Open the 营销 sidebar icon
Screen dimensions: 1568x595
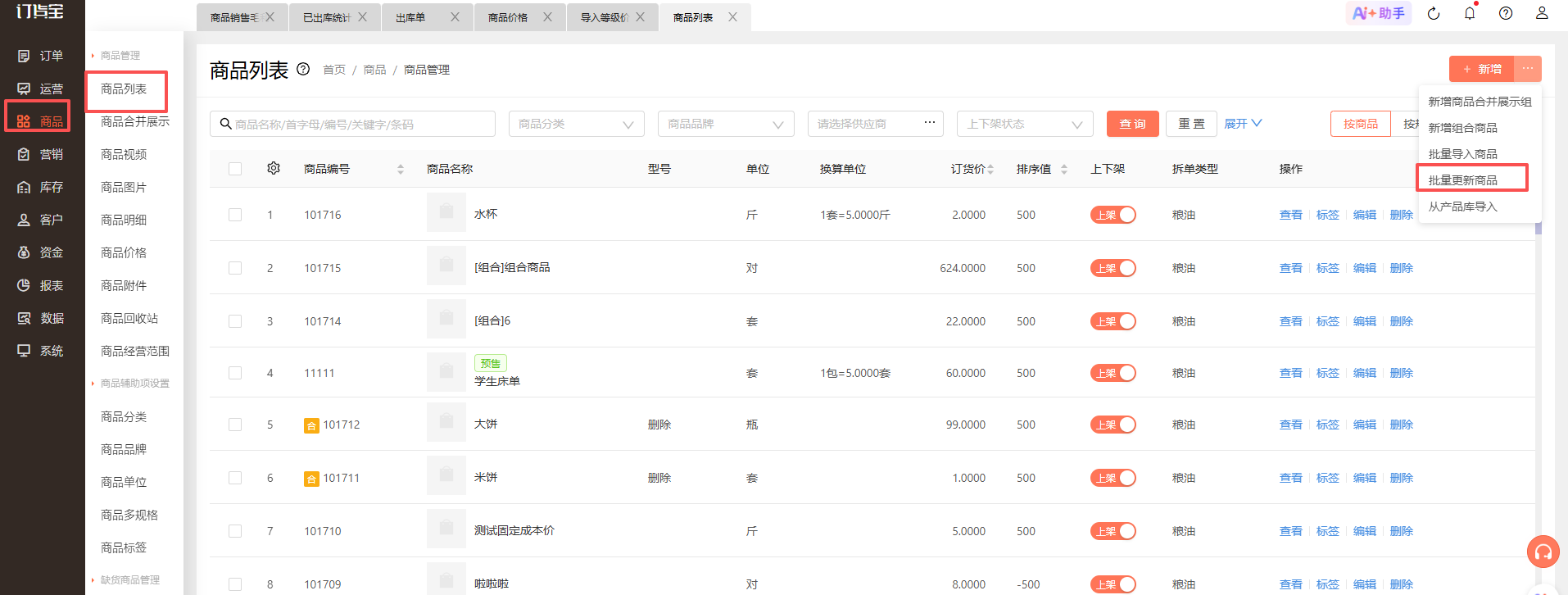(x=24, y=154)
